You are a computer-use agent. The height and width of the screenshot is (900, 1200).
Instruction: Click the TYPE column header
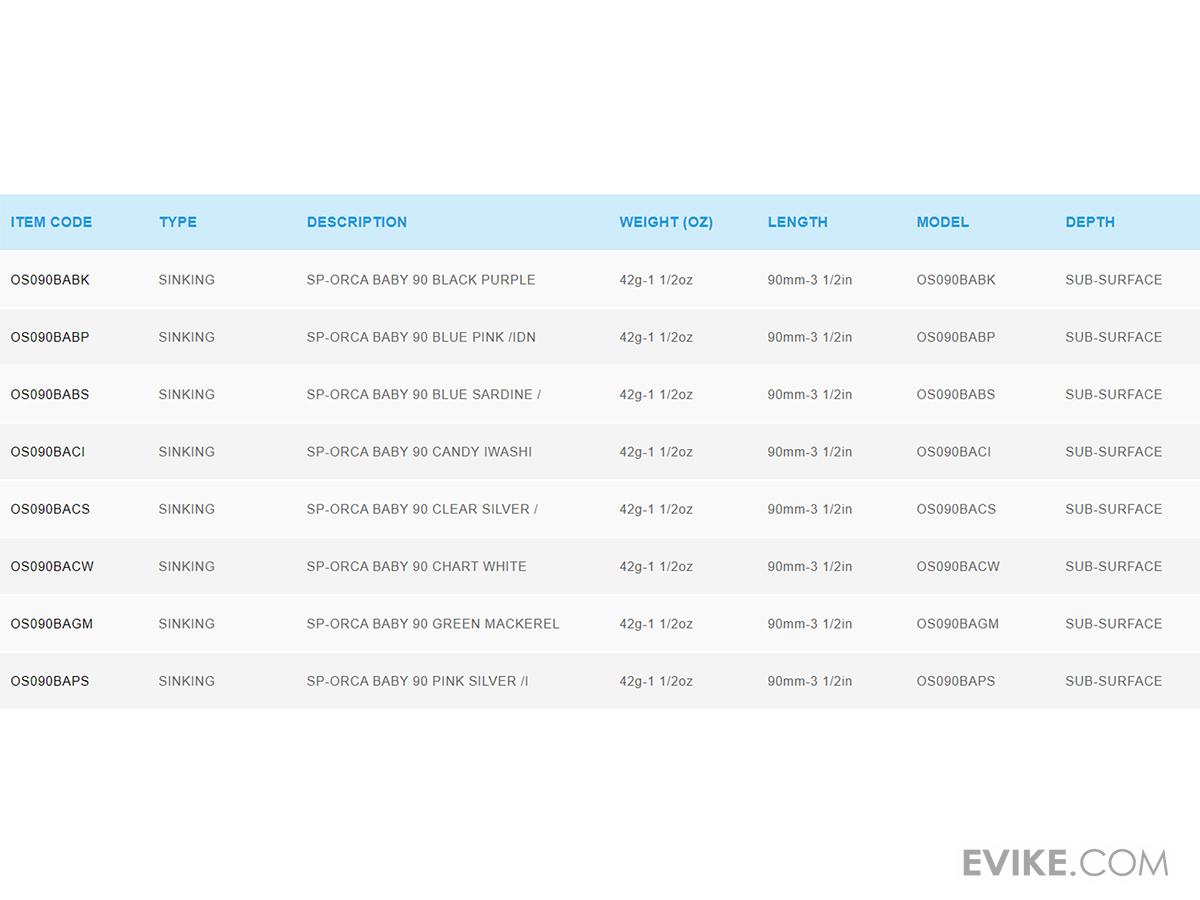(178, 222)
